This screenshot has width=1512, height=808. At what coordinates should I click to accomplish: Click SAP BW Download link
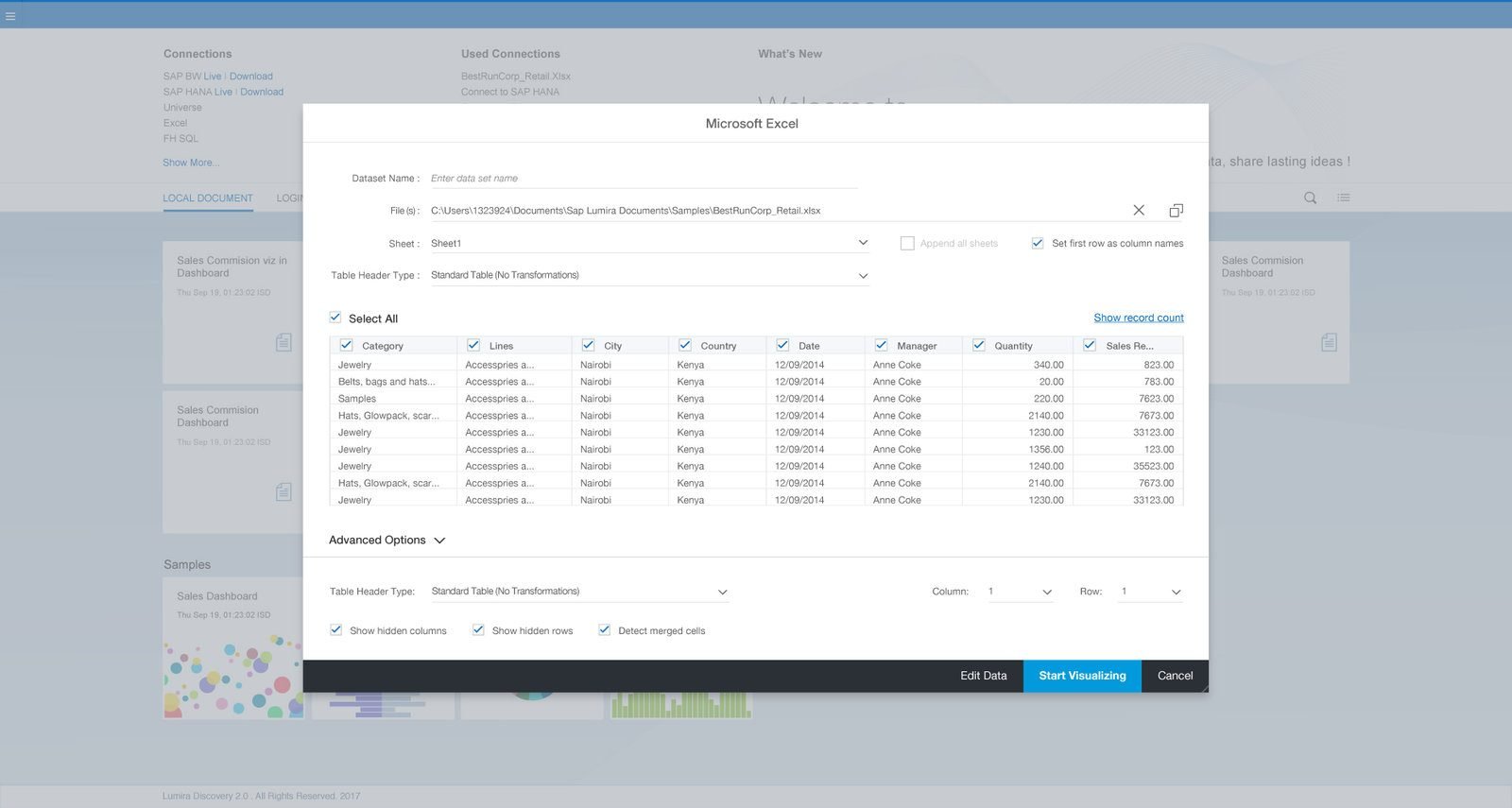[x=251, y=77]
